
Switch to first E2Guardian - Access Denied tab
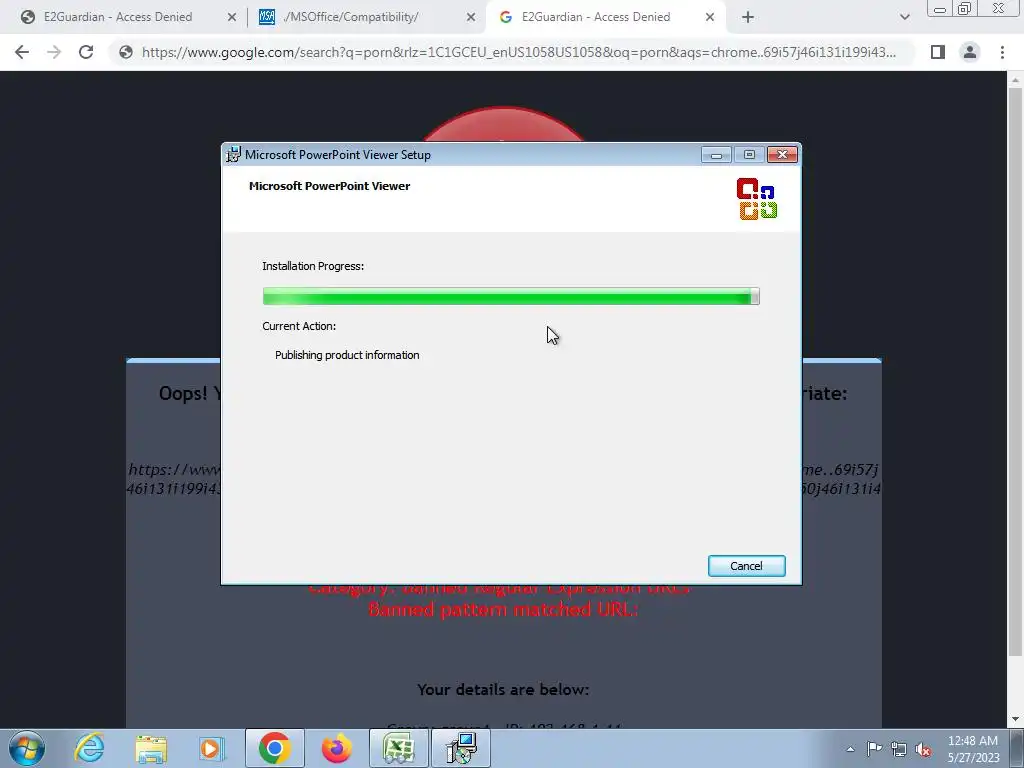tap(118, 17)
